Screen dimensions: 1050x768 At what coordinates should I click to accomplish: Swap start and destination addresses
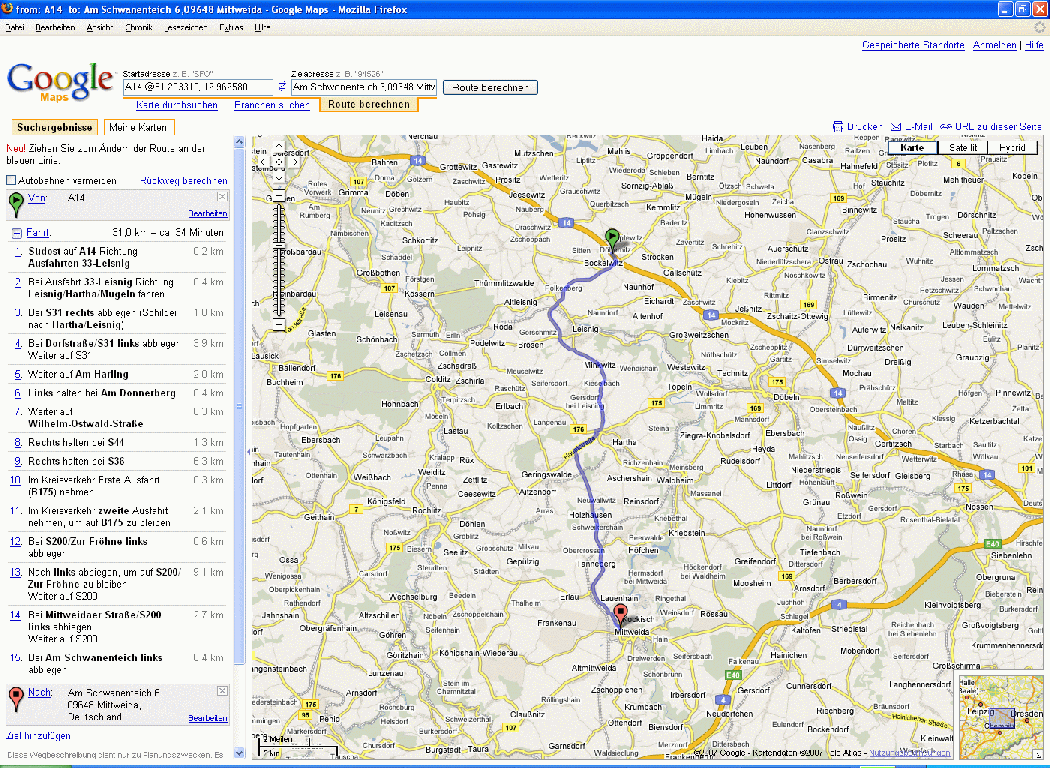pyautogui.click(x=282, y=87)
